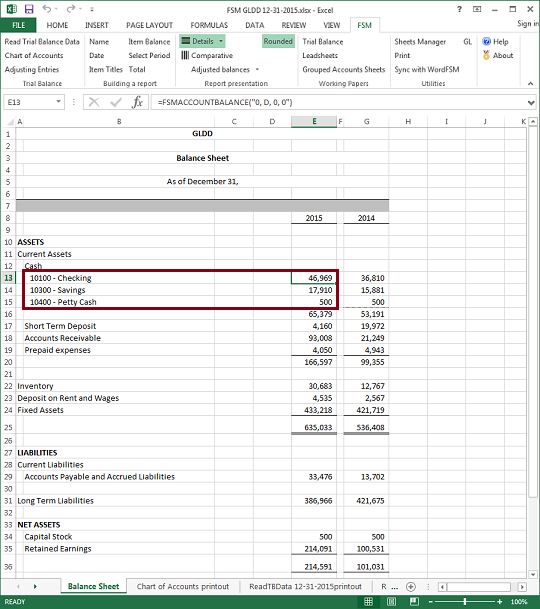This screenshot has height=609, width=540.
Task: Click the Undo arrow icon
Action: (x=47, y=9)
